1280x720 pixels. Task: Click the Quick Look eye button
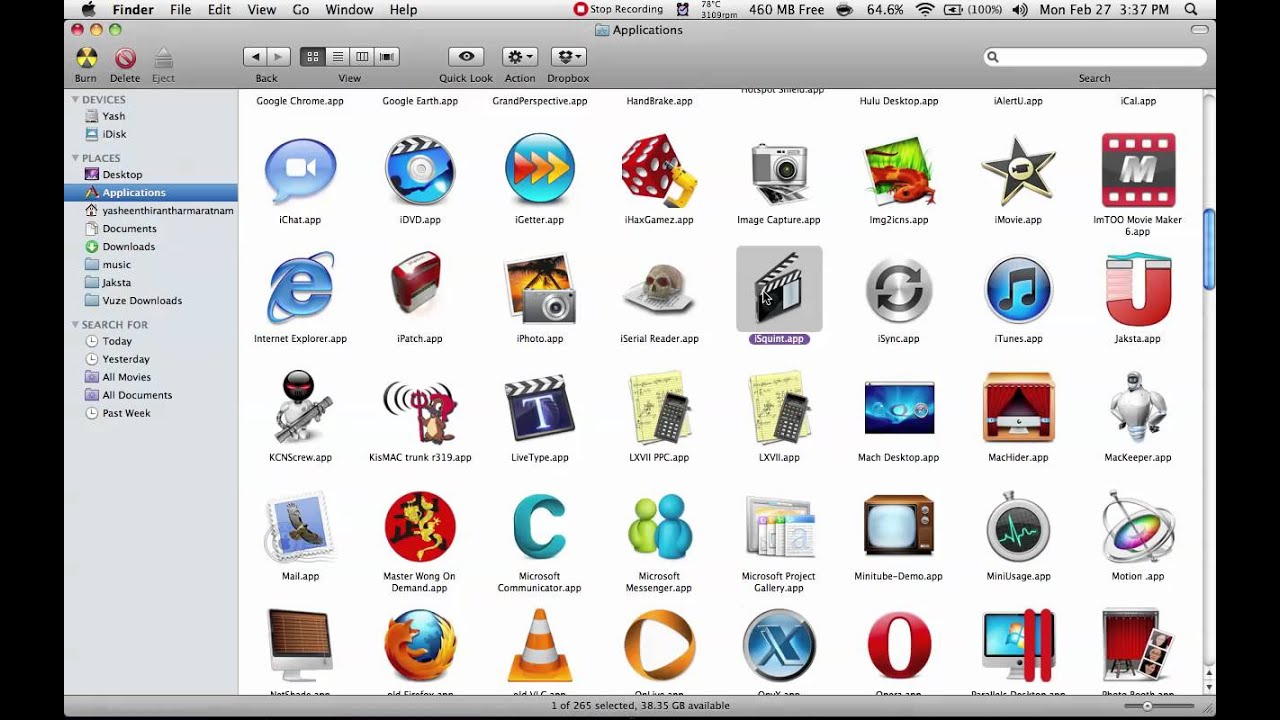click(x=466, y=57)
